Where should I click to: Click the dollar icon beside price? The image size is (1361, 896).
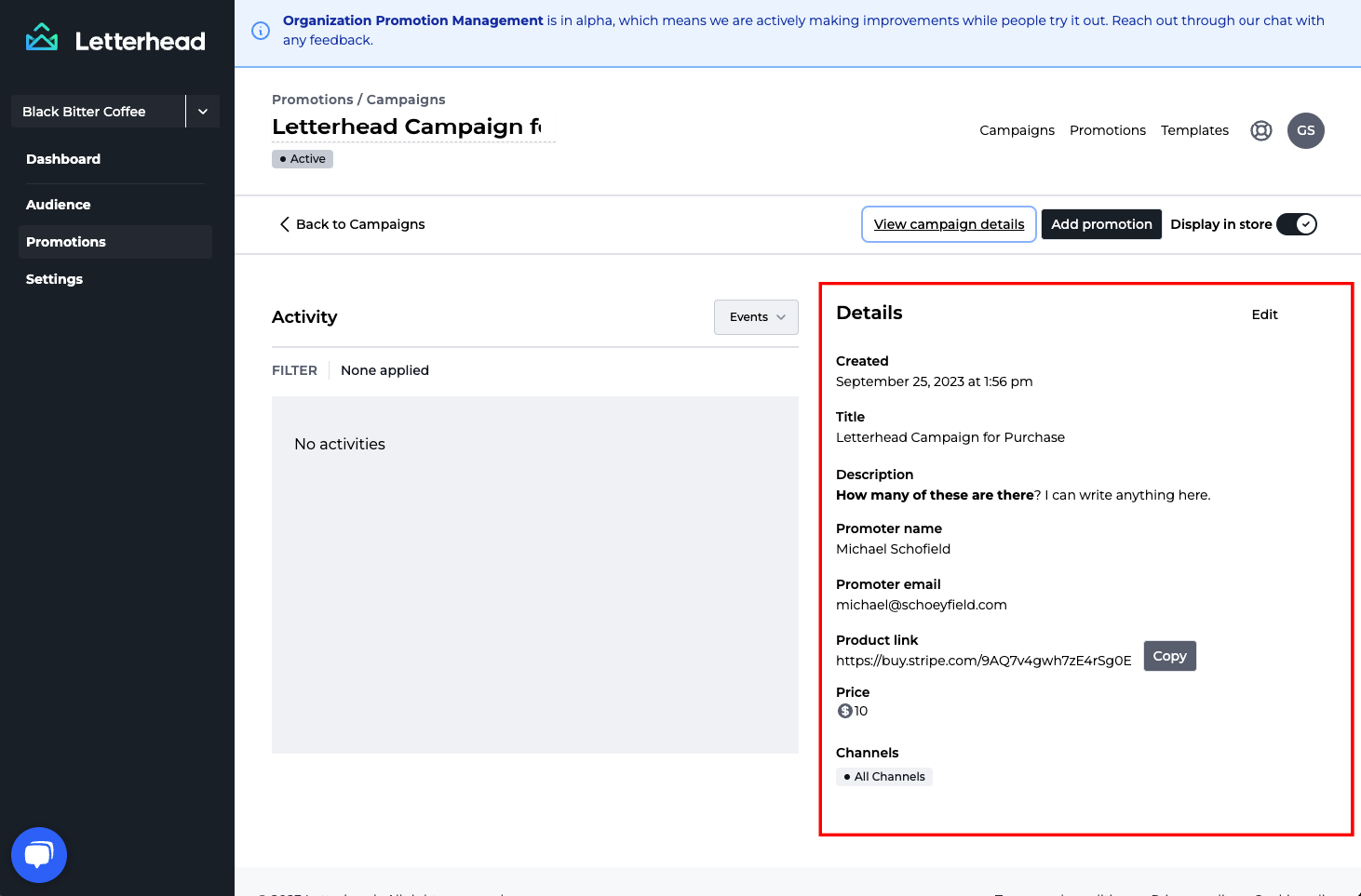[845, 711]
